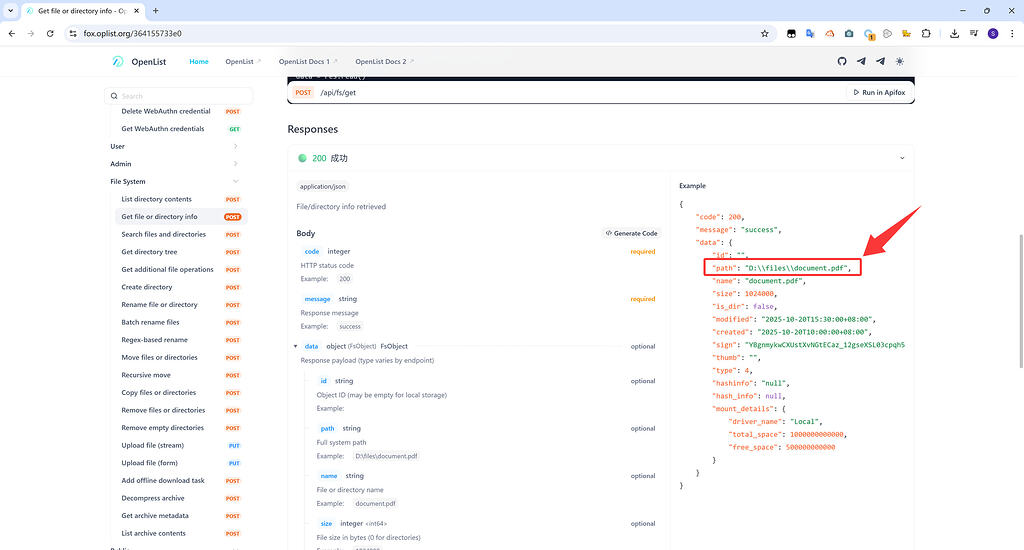1024x550 pixels.
Task: Open Recursive move endpoint
Action: click(180, 376)
